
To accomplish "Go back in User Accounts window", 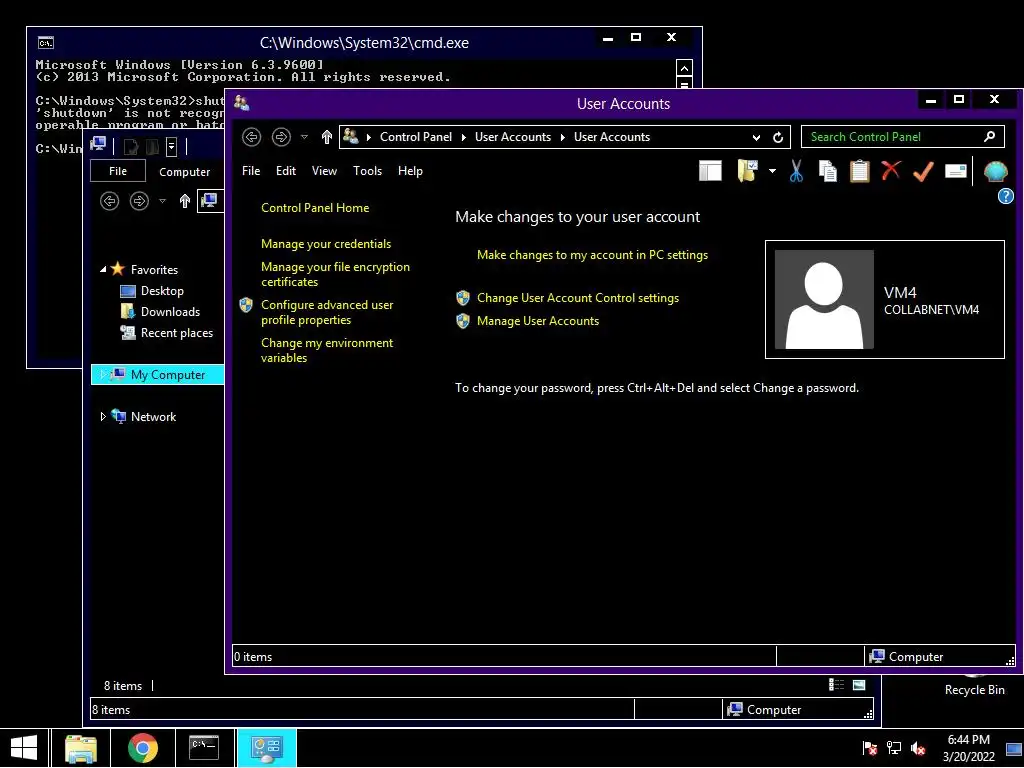I will tap(251, 136).
